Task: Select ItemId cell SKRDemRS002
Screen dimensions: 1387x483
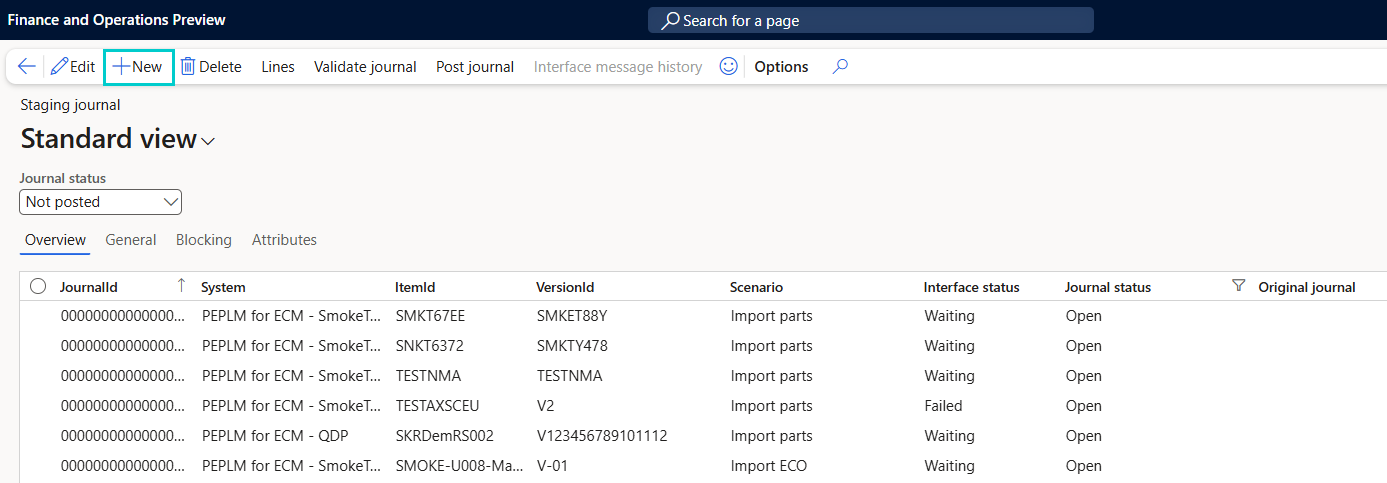Action: tap(444, 436)
